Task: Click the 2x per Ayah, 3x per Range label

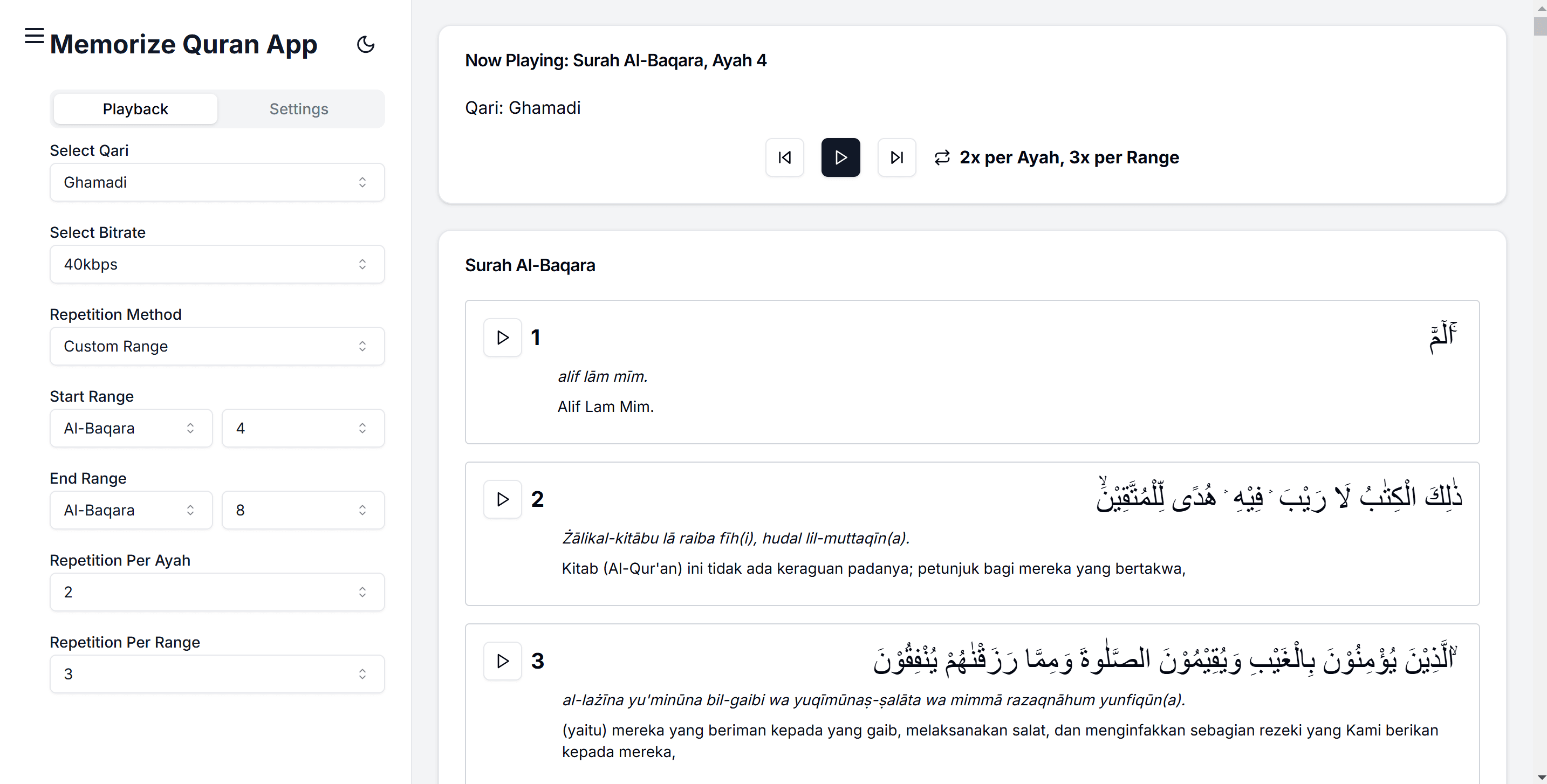Action: pos(1069,157)
